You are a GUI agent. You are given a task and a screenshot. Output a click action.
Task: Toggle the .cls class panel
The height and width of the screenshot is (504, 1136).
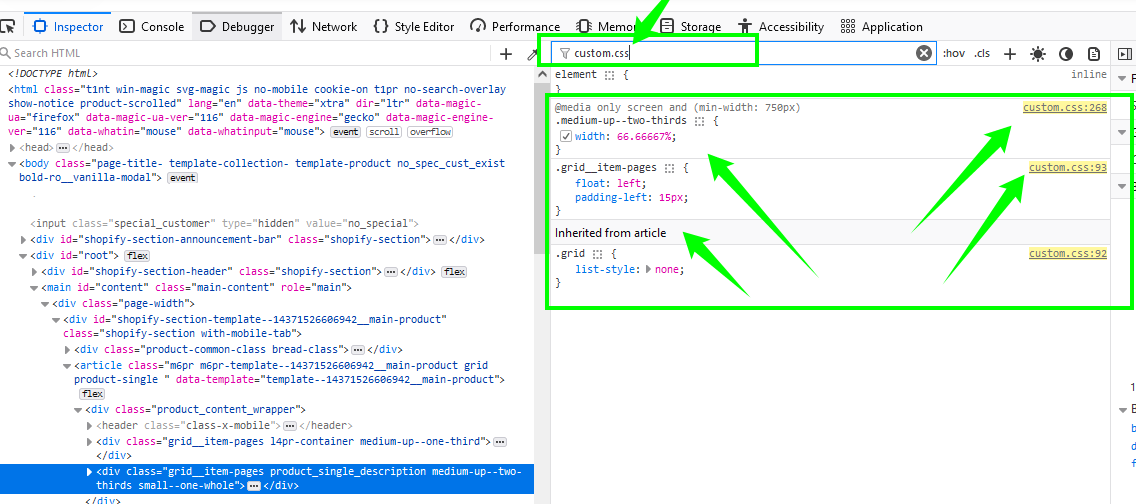pyautogui.click(x=982, y=54)
